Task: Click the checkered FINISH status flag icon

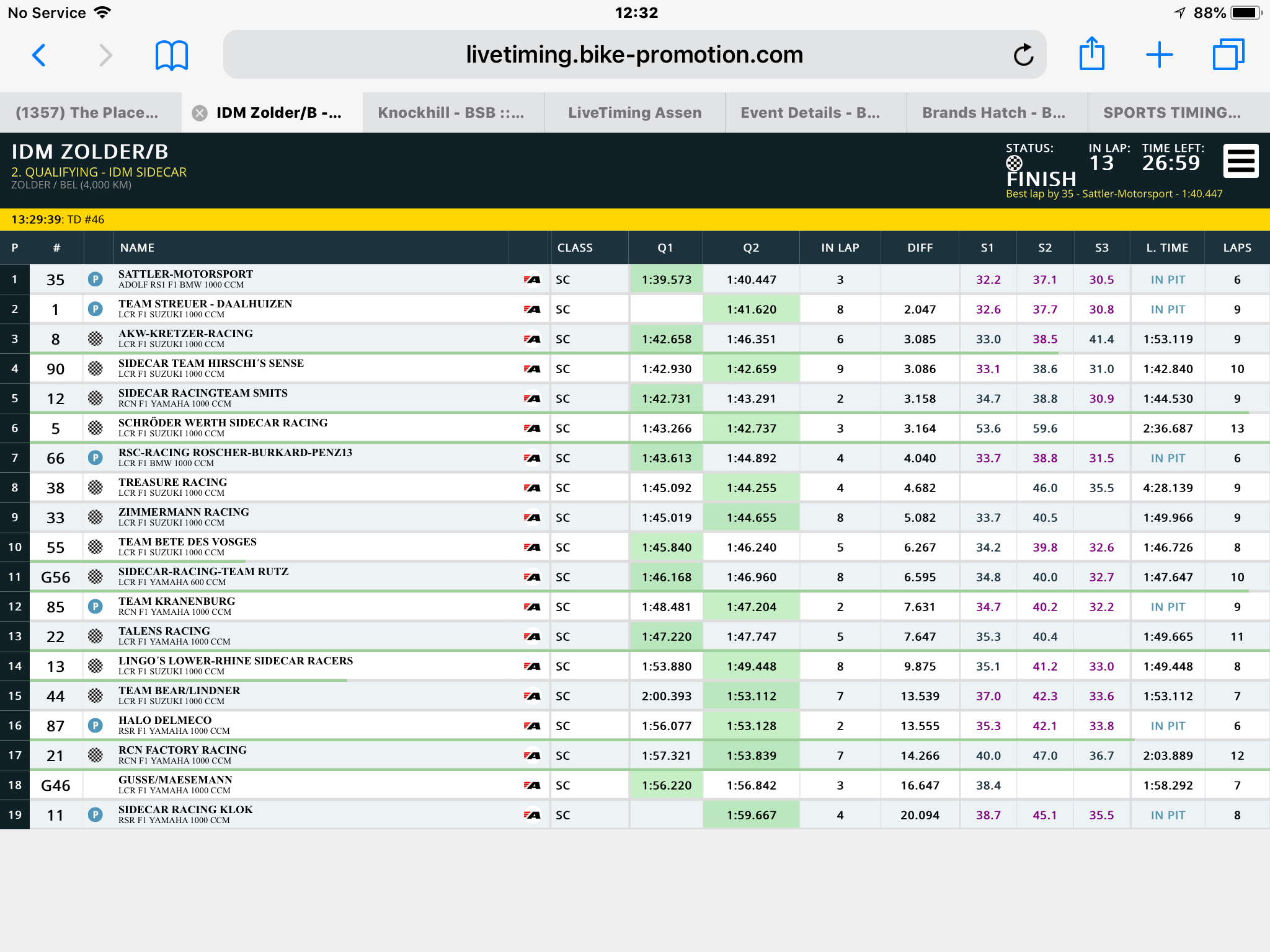Action: coord(1014,163)
